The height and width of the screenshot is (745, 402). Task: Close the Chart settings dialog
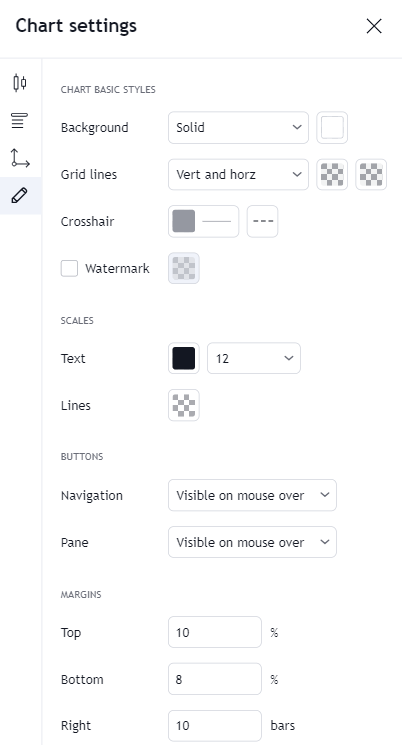[374, 26]
